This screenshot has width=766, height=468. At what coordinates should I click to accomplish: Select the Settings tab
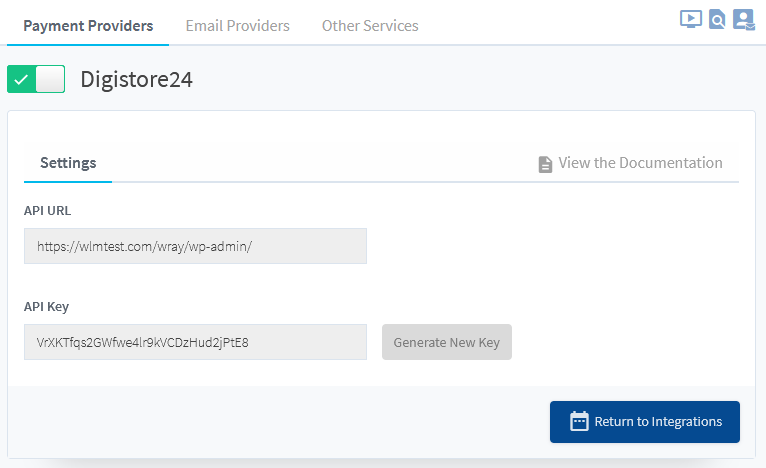coord(68,163)
